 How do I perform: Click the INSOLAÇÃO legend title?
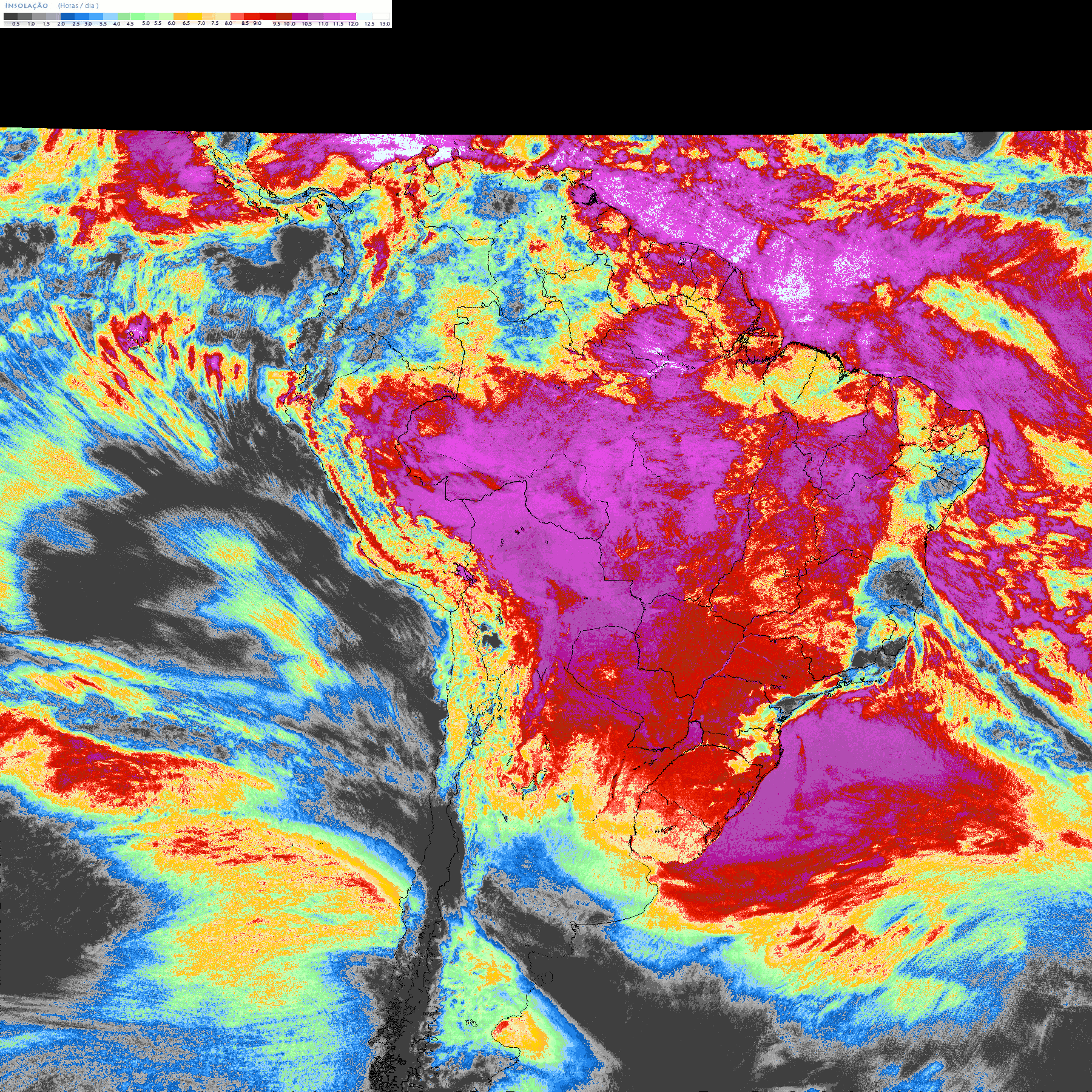coord(27,5)
